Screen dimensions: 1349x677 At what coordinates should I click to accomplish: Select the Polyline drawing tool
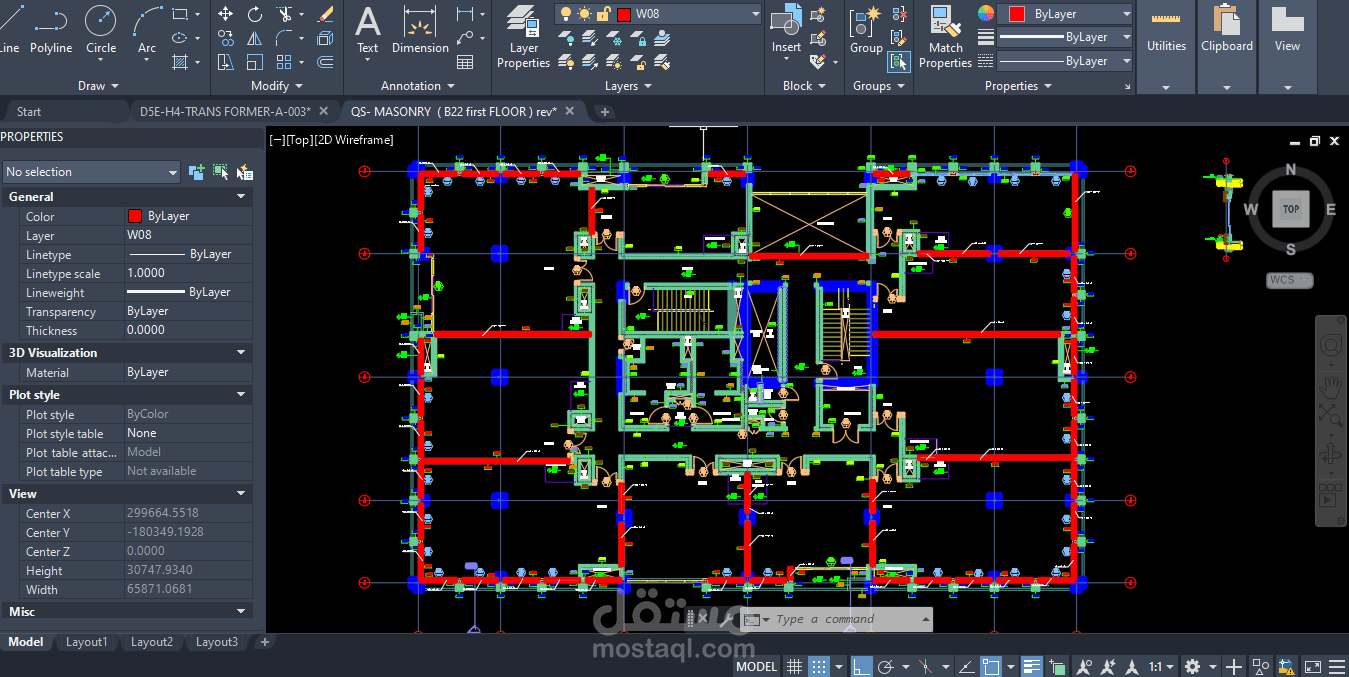(x=50, y=29)
